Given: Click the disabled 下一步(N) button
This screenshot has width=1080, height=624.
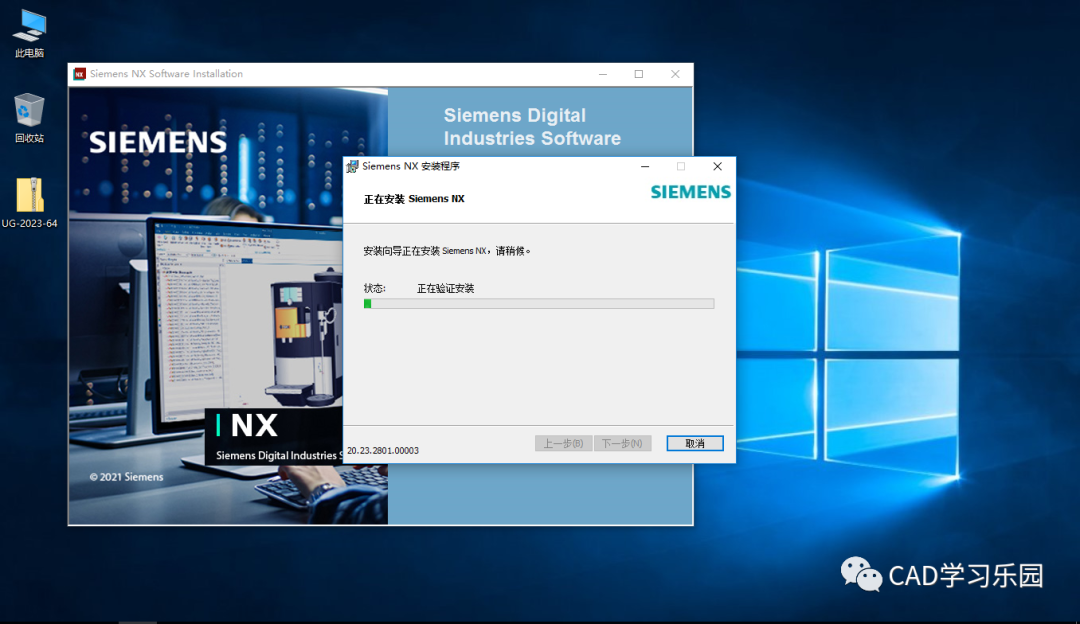Looking at the screenshot, I should 622,444.
